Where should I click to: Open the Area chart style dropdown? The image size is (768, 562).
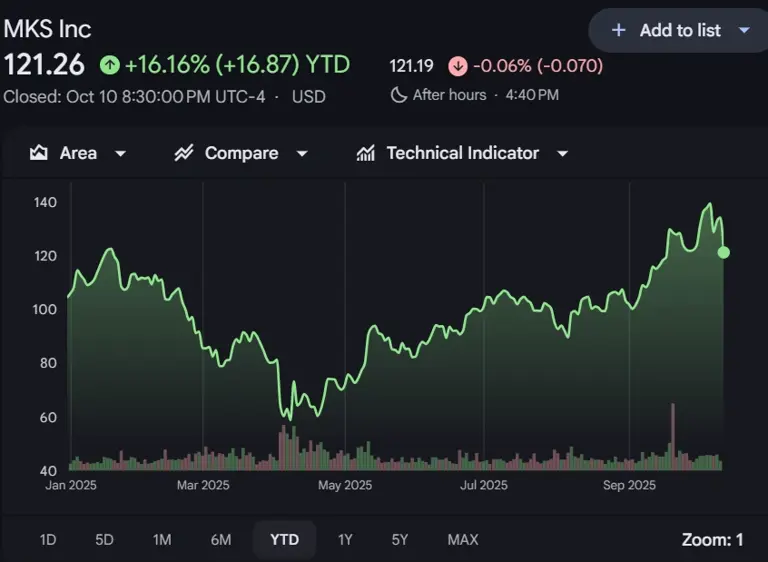(x=120, y=154)
